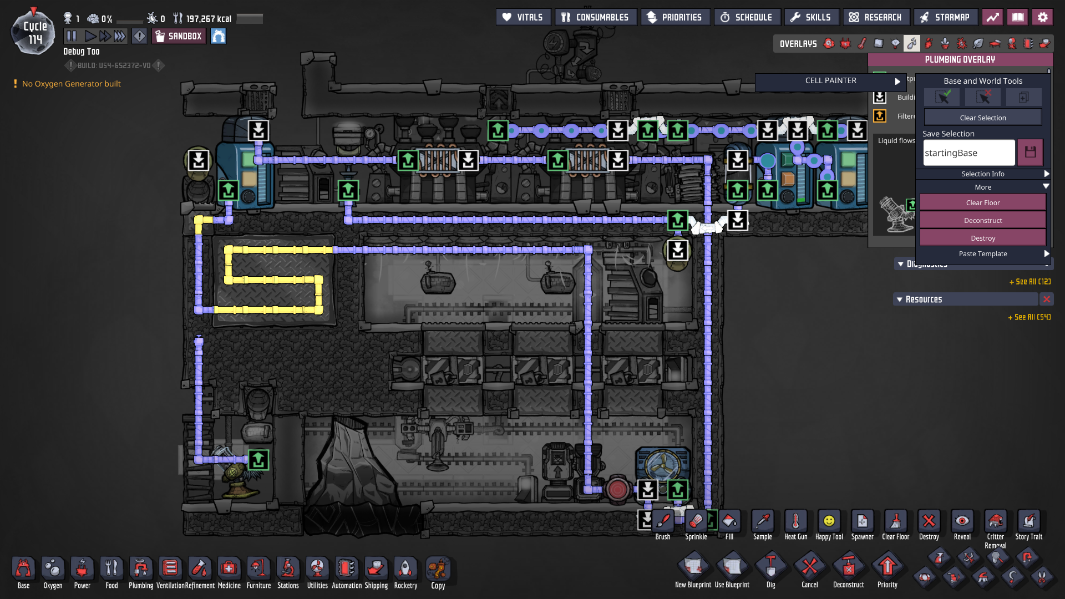
Task: Open the Food build category
Action: pos(111,569)
